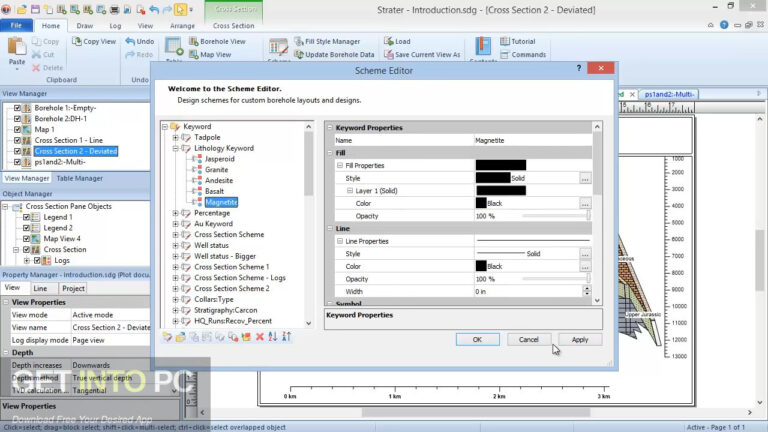This screenshot has width=768, height=432.
Task: Expand the Percentage scheme node
Action: (175, 213)
